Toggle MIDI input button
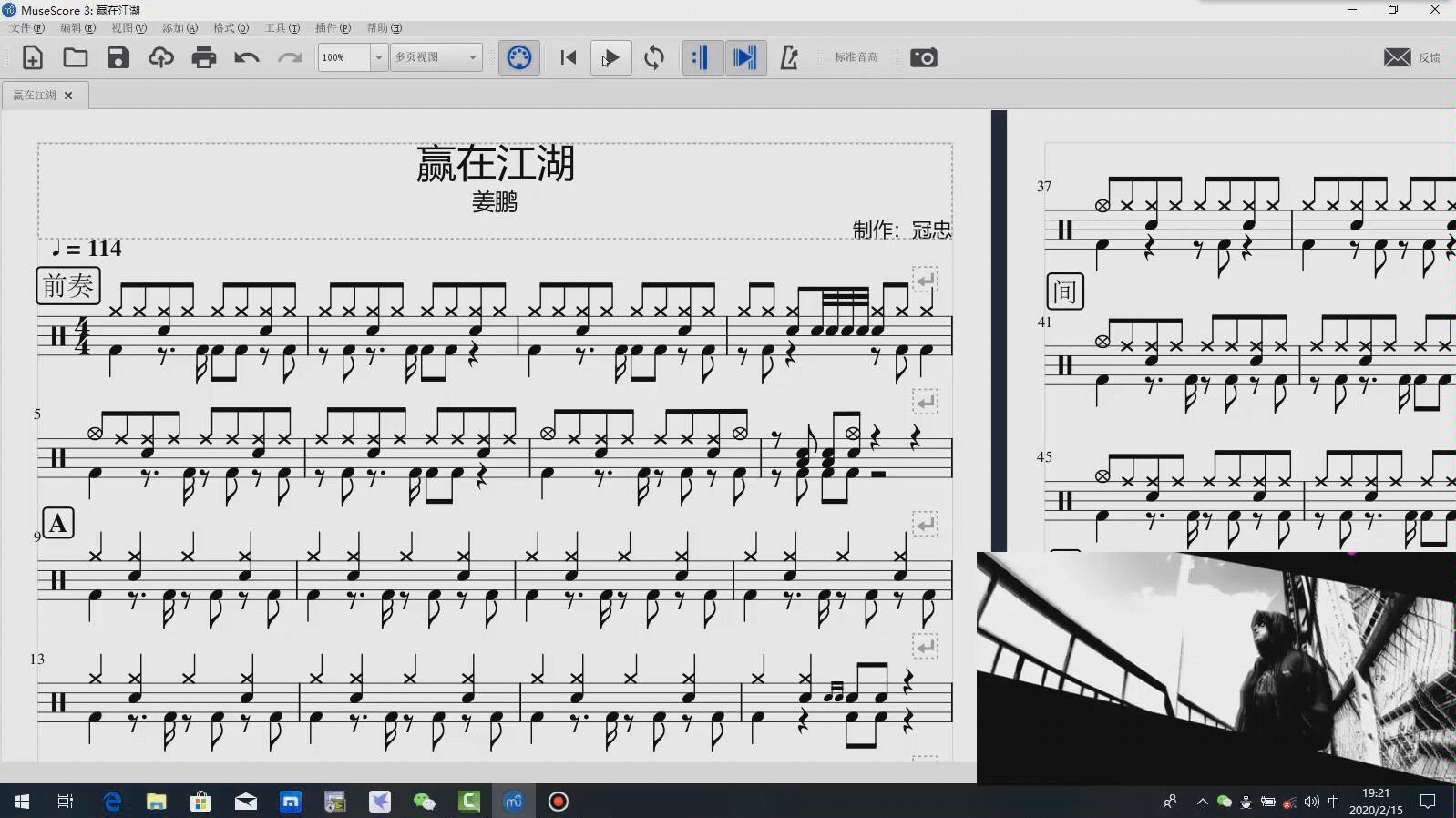This screenshot has width=1456, height=818. coord(518,57)
